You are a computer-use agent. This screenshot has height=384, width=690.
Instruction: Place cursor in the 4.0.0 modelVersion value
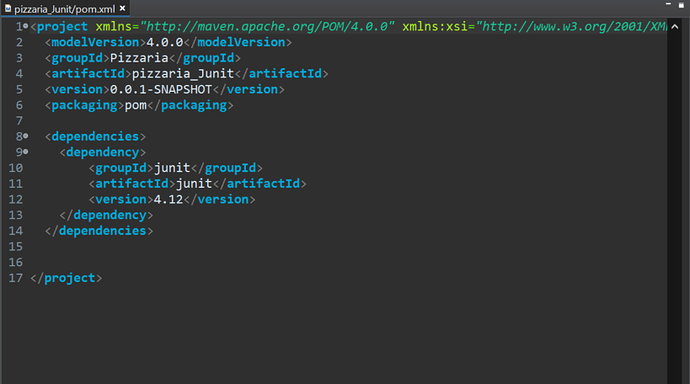pyautogui.click(x=165, y=42)
